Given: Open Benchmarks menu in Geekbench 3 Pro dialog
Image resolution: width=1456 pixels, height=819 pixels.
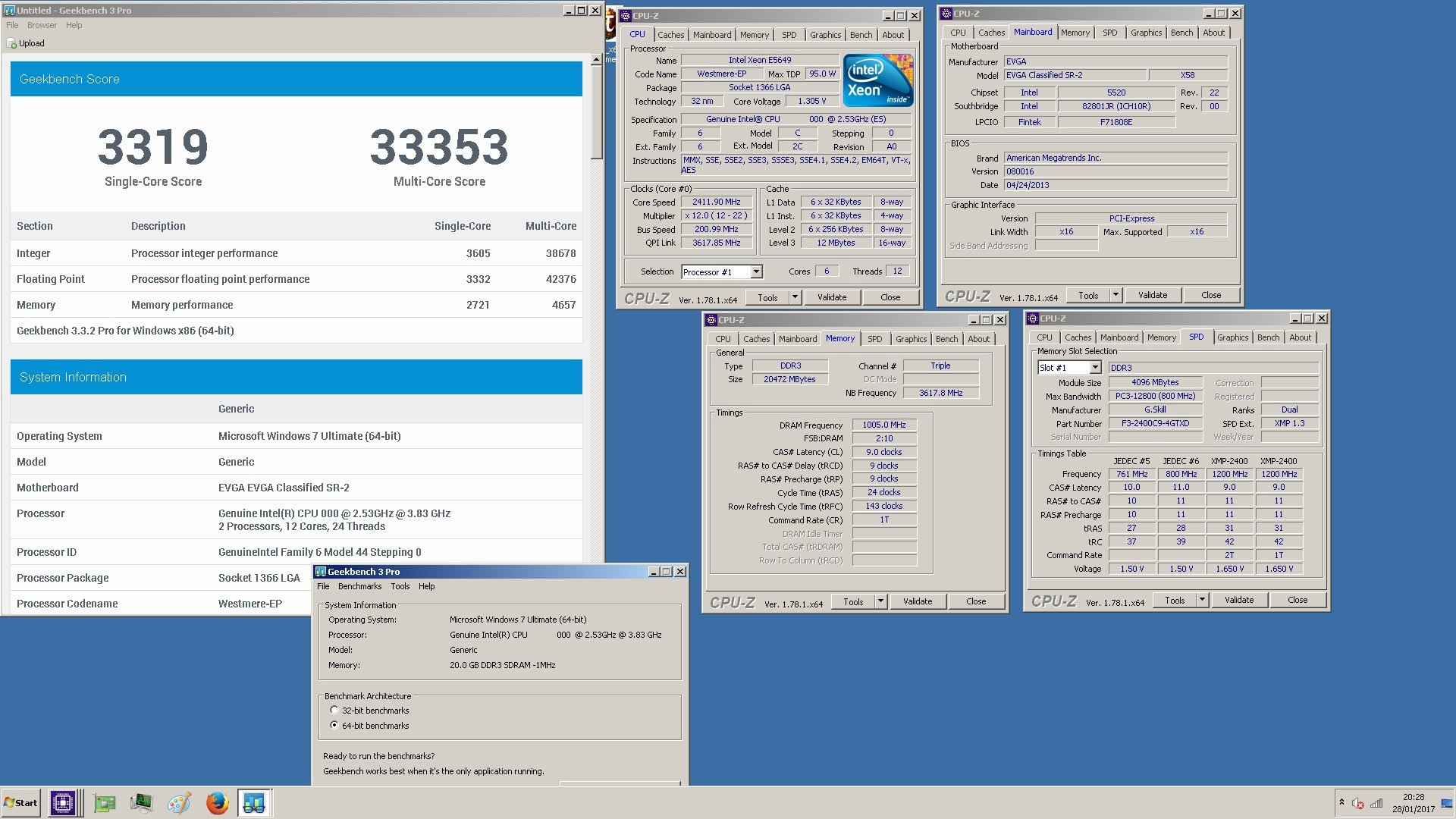Looking at the screenshot, I should (360, 586).
